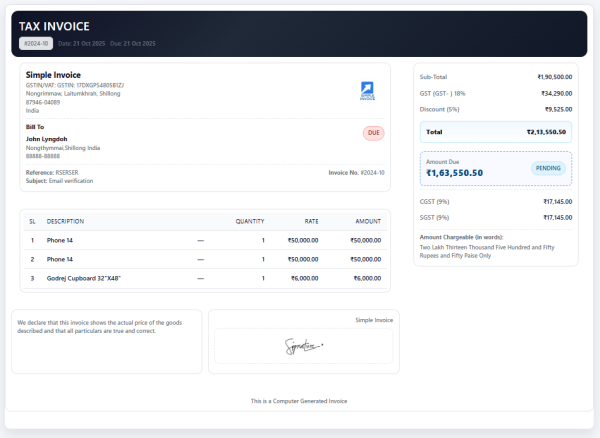
Task: Click the Total row in summary
Action: 496,131
